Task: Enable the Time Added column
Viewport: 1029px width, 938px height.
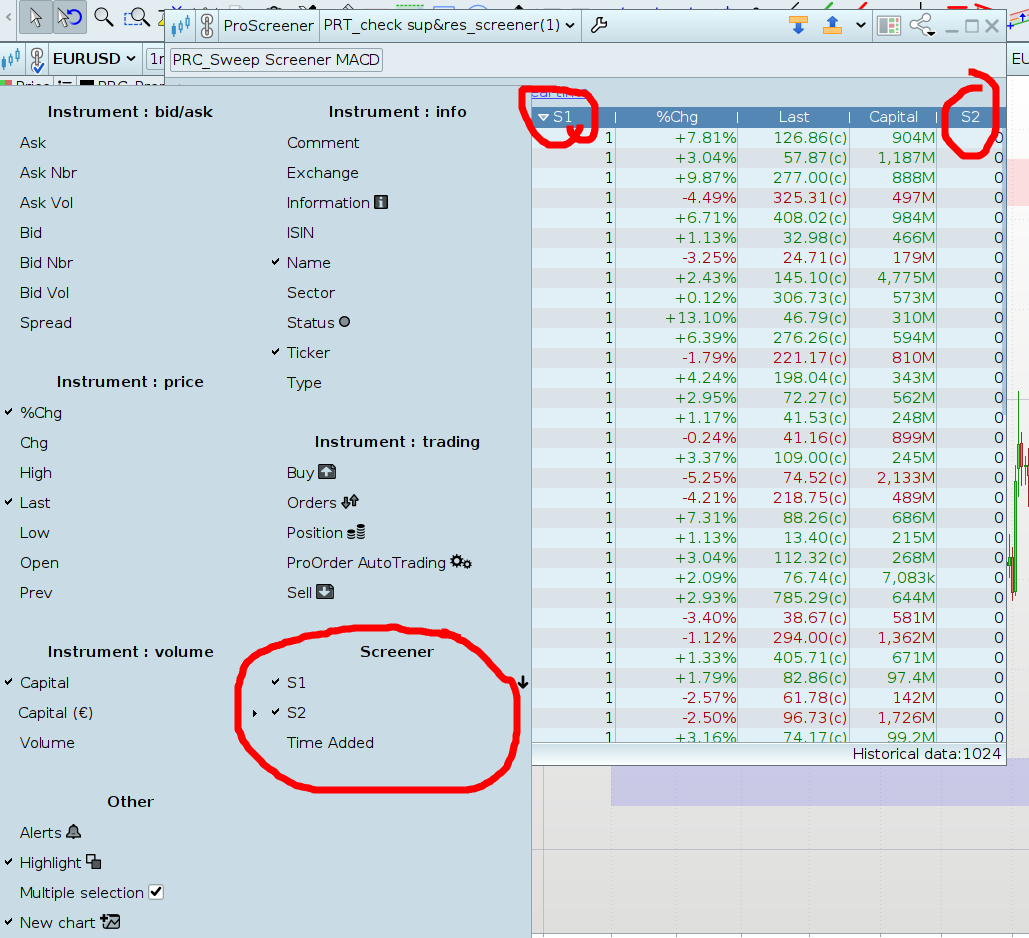Action: coord(330,742)
